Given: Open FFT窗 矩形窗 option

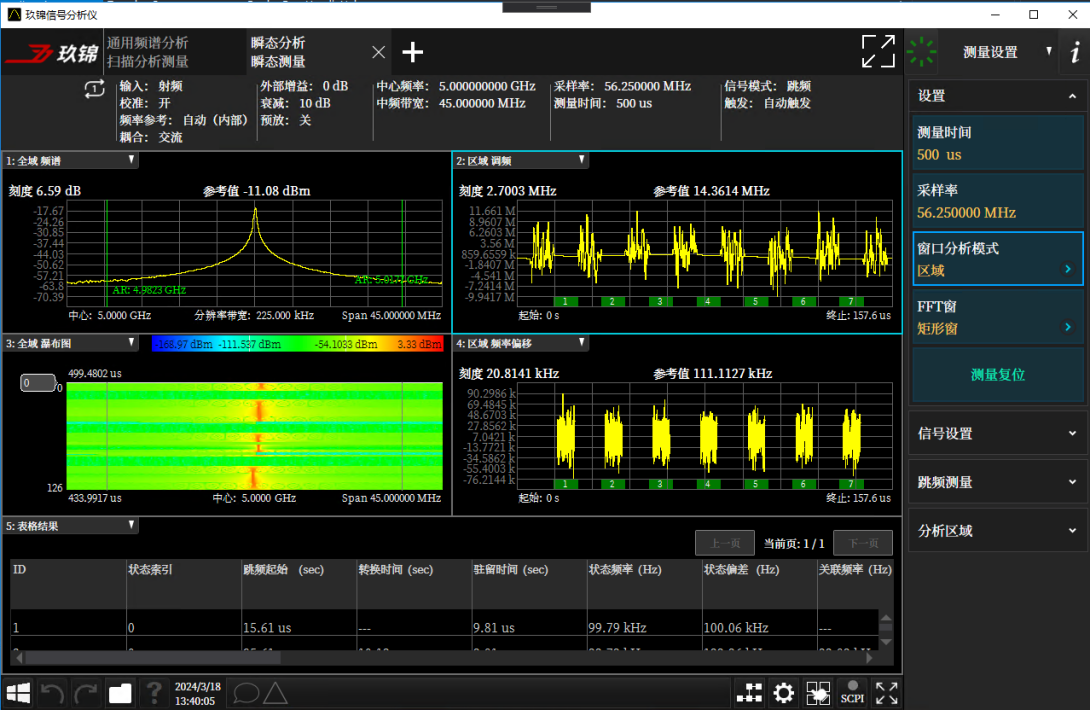Looking at the screenshot, I should tap(998, 317).
